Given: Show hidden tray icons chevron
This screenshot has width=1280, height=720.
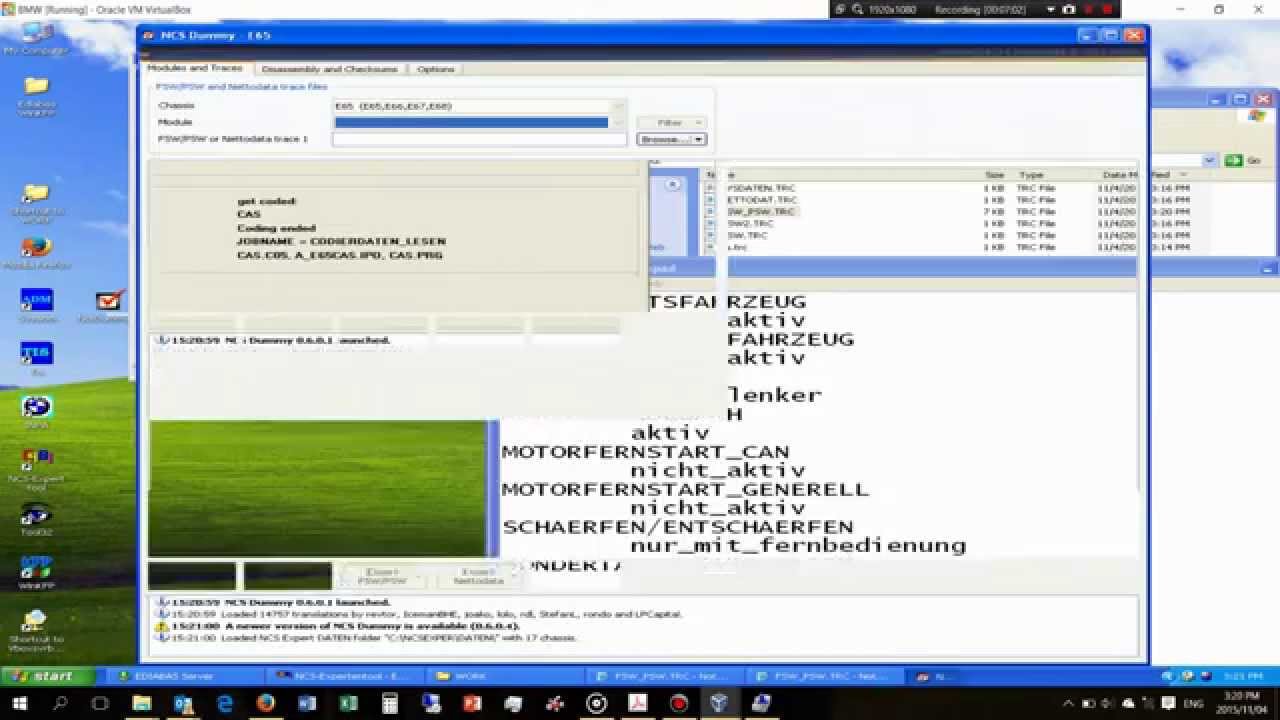Looking at the screenshot, I should (x=1070, y=704).
